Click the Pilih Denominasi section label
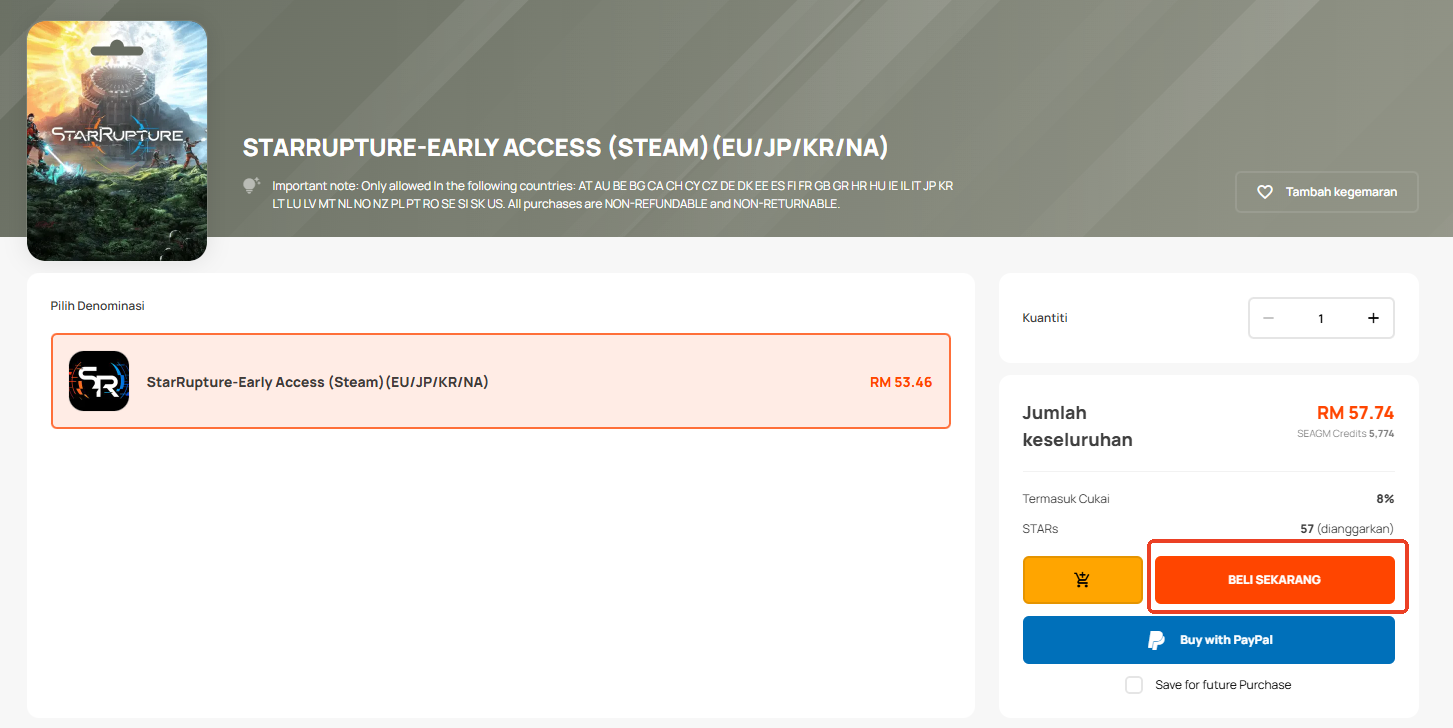1453x728 pixels. (x=98, y=306)
